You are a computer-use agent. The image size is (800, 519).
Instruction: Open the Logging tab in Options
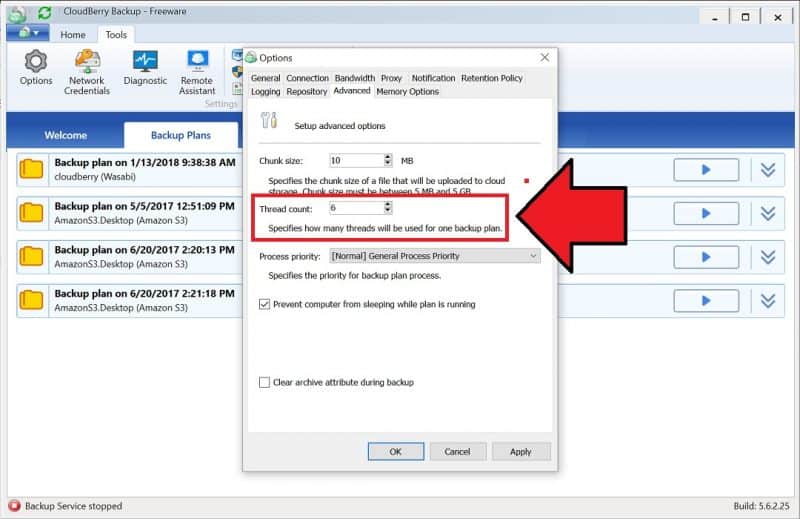[x=265, y=91]
